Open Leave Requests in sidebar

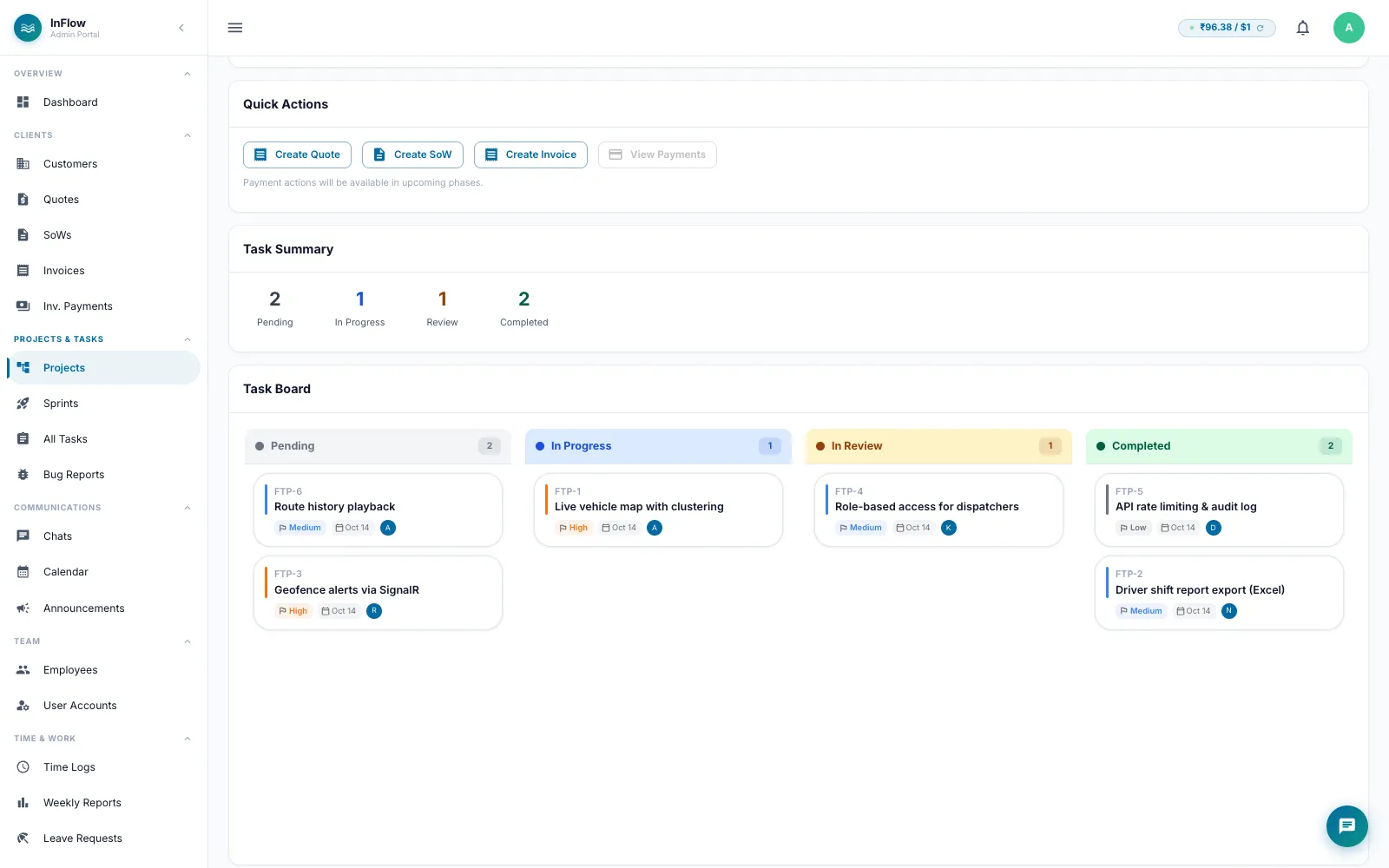click(x=103, y=838)
